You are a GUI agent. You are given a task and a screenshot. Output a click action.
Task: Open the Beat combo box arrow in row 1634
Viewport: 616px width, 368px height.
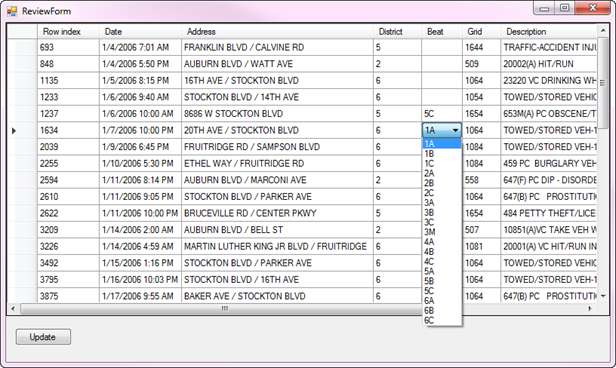tap(455, 130)
